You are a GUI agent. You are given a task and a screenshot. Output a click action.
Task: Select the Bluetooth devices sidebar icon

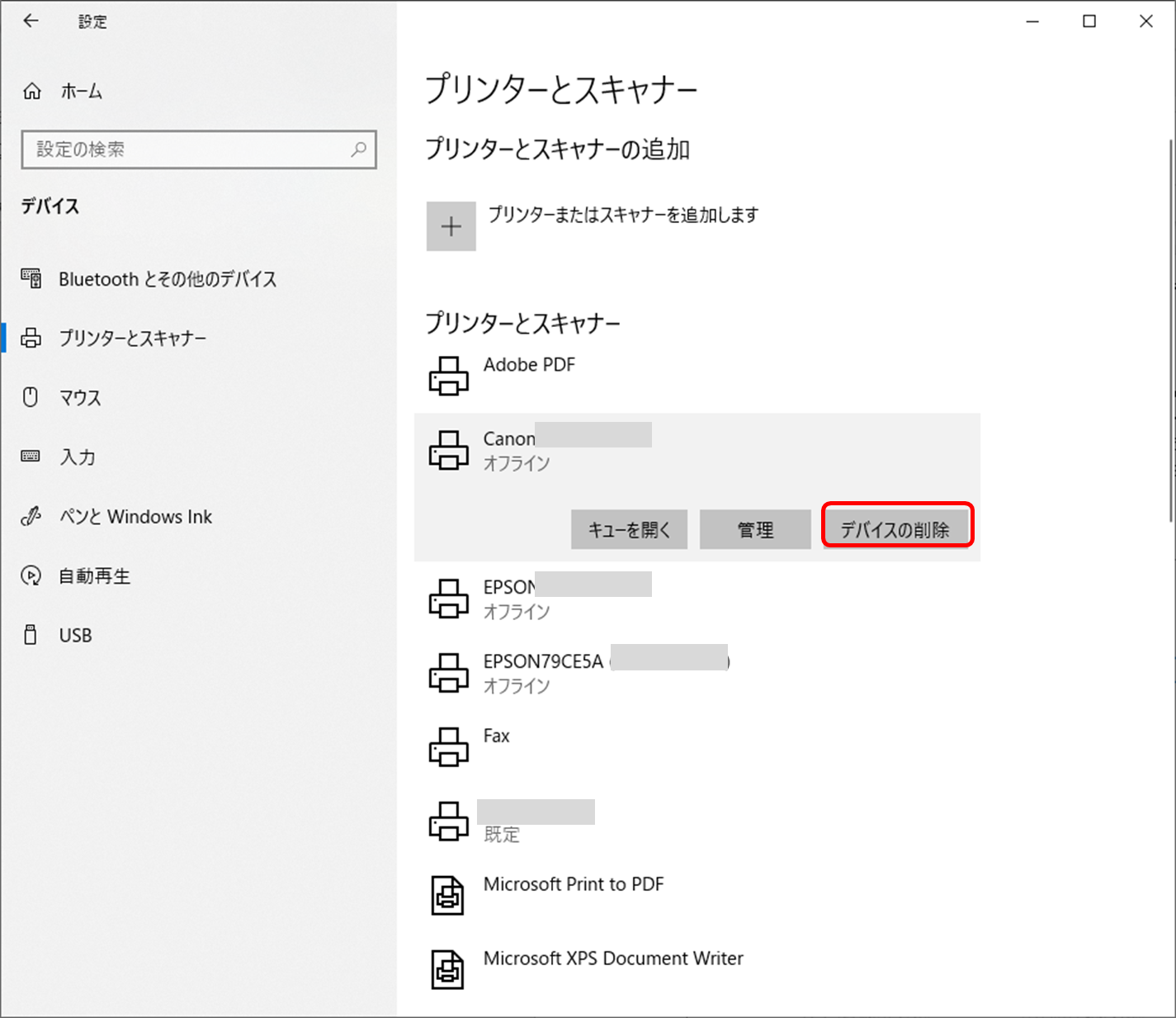coord(31,278)
